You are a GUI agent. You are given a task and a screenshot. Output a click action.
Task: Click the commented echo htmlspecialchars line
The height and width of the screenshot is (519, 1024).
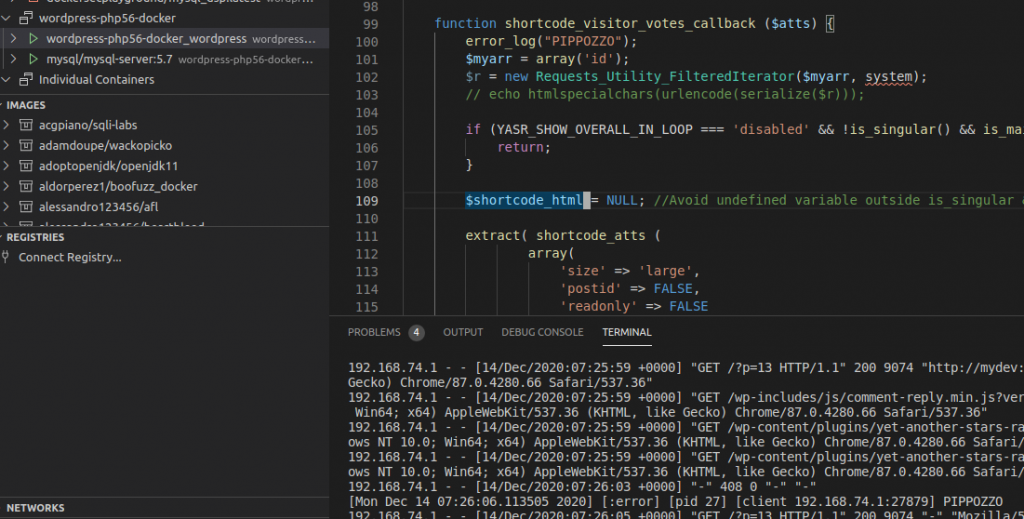click(665, 94)
